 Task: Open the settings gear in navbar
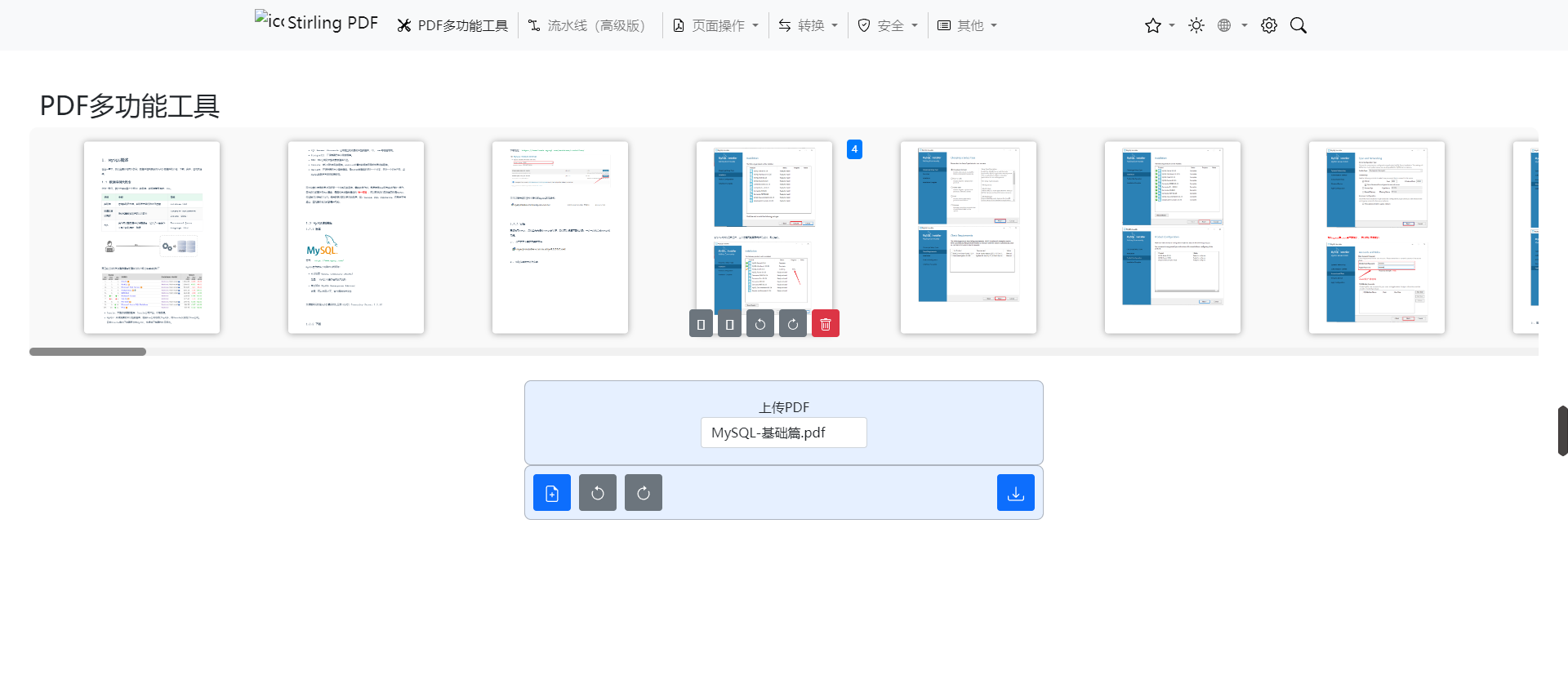click(1269, 25)
